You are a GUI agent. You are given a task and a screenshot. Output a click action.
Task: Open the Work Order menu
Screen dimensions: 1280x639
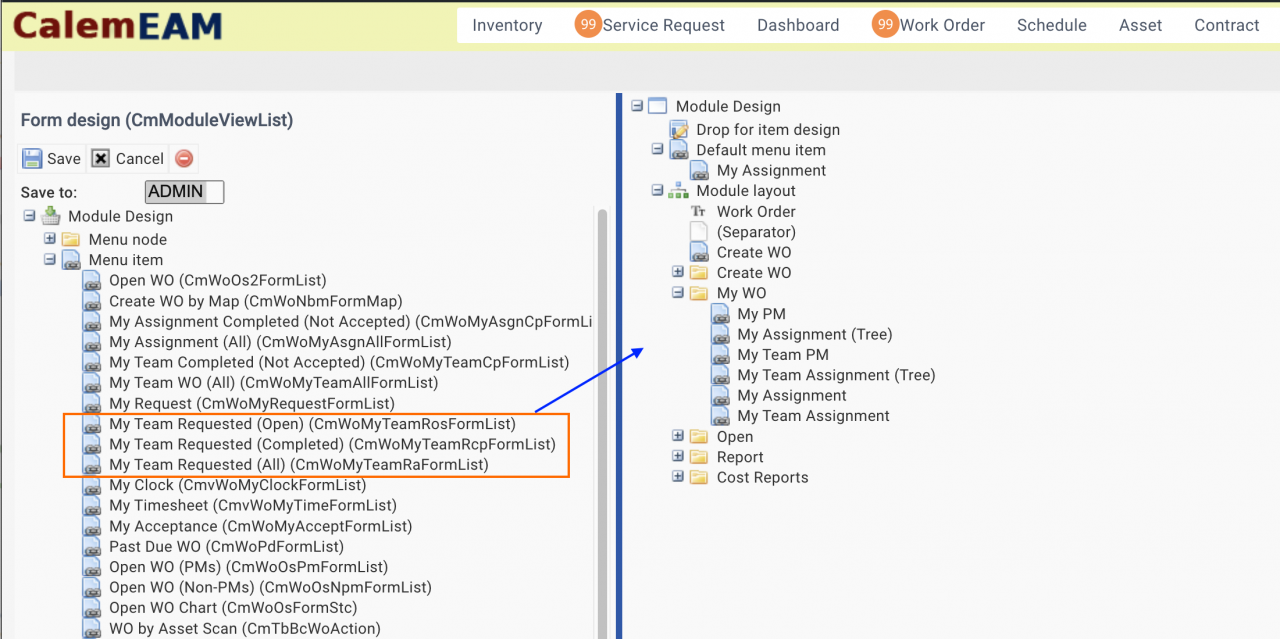942,25
